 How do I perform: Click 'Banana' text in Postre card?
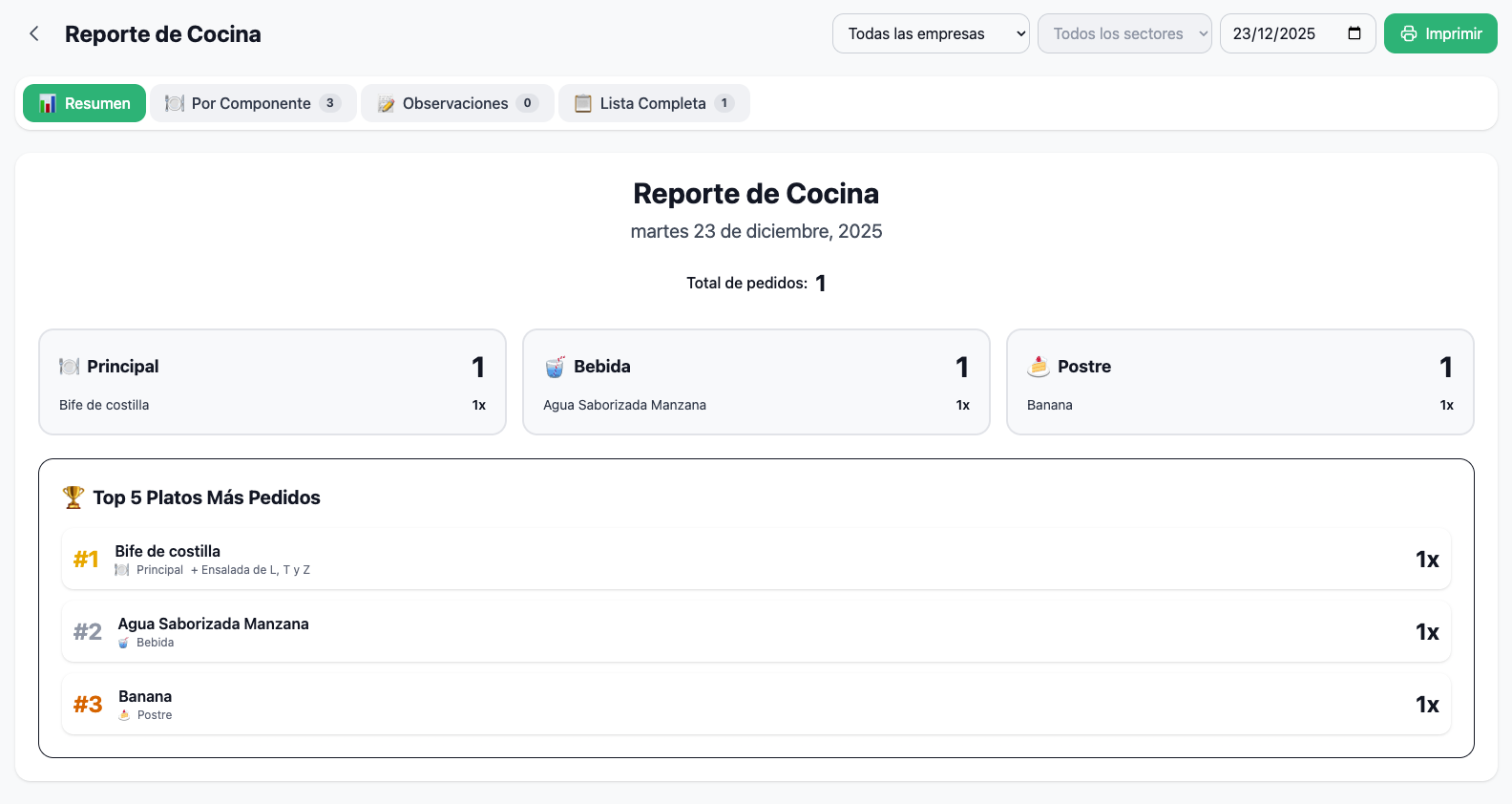coord(1050,405)
